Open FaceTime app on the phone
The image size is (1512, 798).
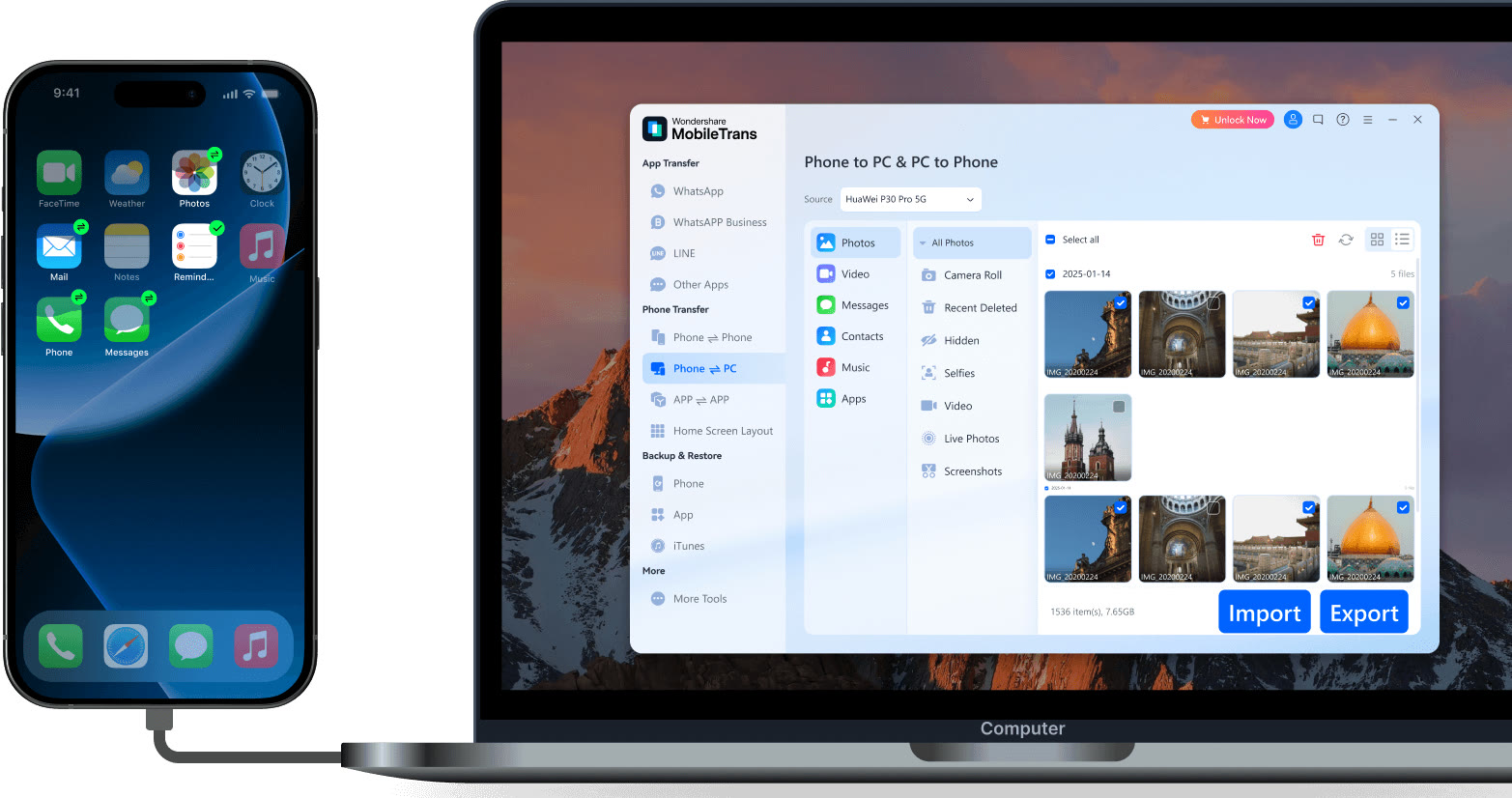click(x=59, y=173)
